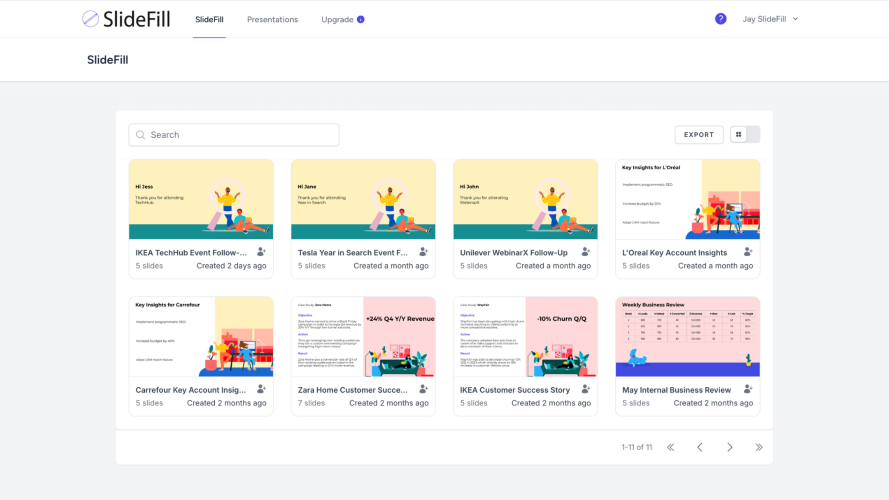Switch to grid view icon
This screenshot has width=889, height=500.
738,134
